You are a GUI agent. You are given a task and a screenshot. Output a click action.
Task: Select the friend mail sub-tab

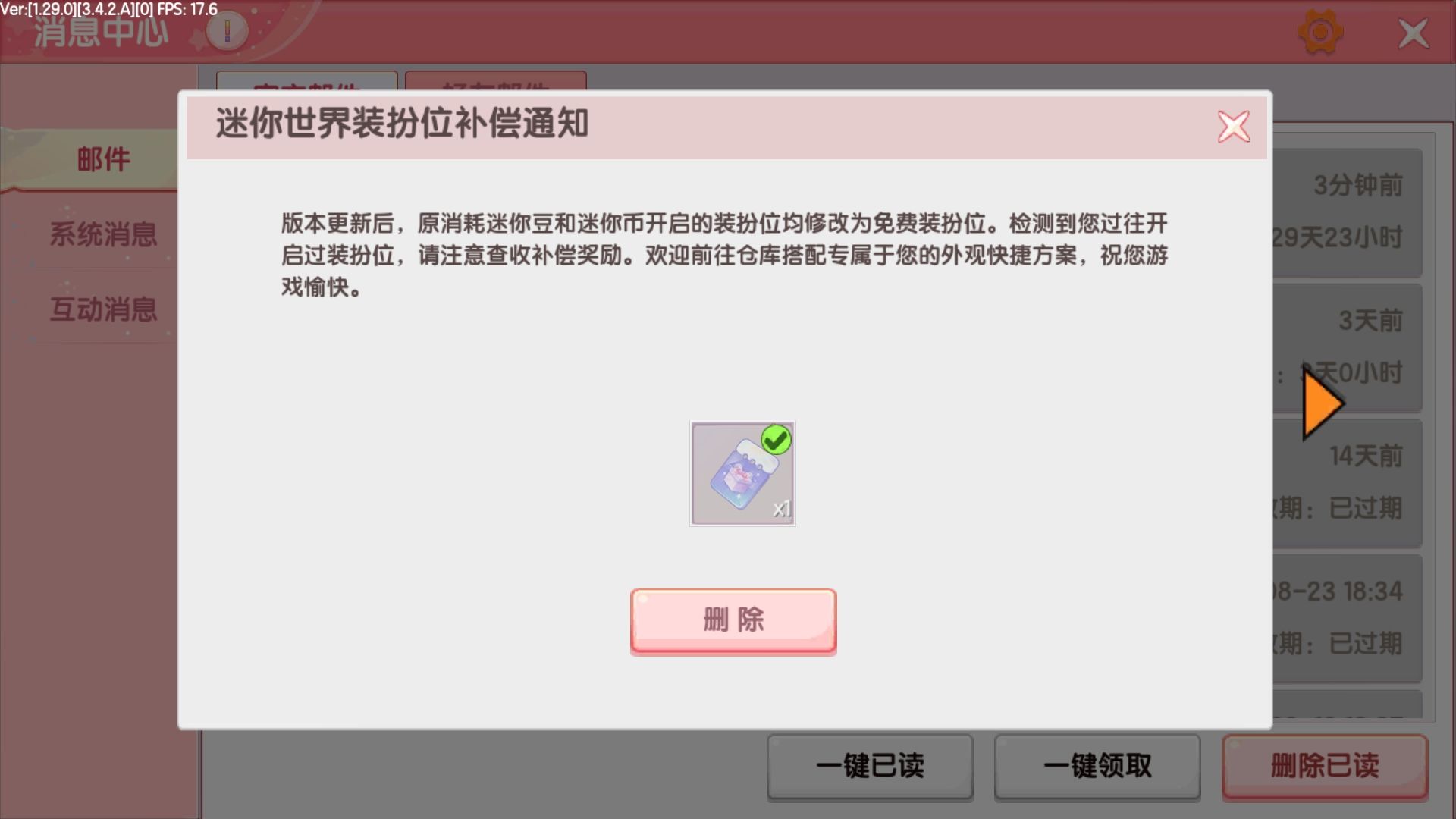[495, 81]
